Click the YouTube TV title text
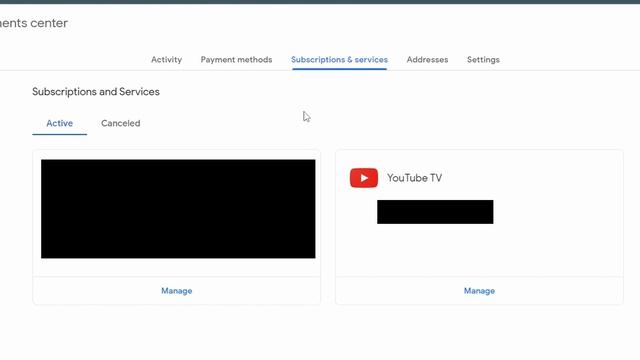The width and height of the screenshot is (640, 360). [414, 178]
